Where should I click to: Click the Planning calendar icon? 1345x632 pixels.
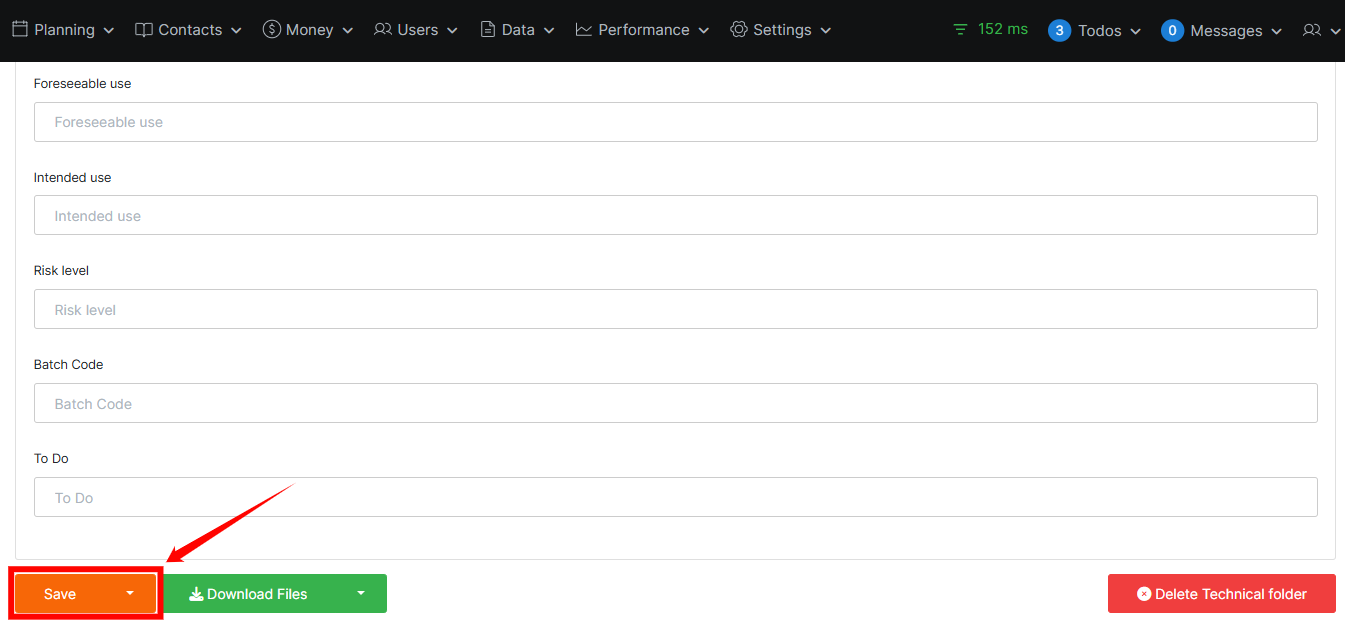click(20, 30)
